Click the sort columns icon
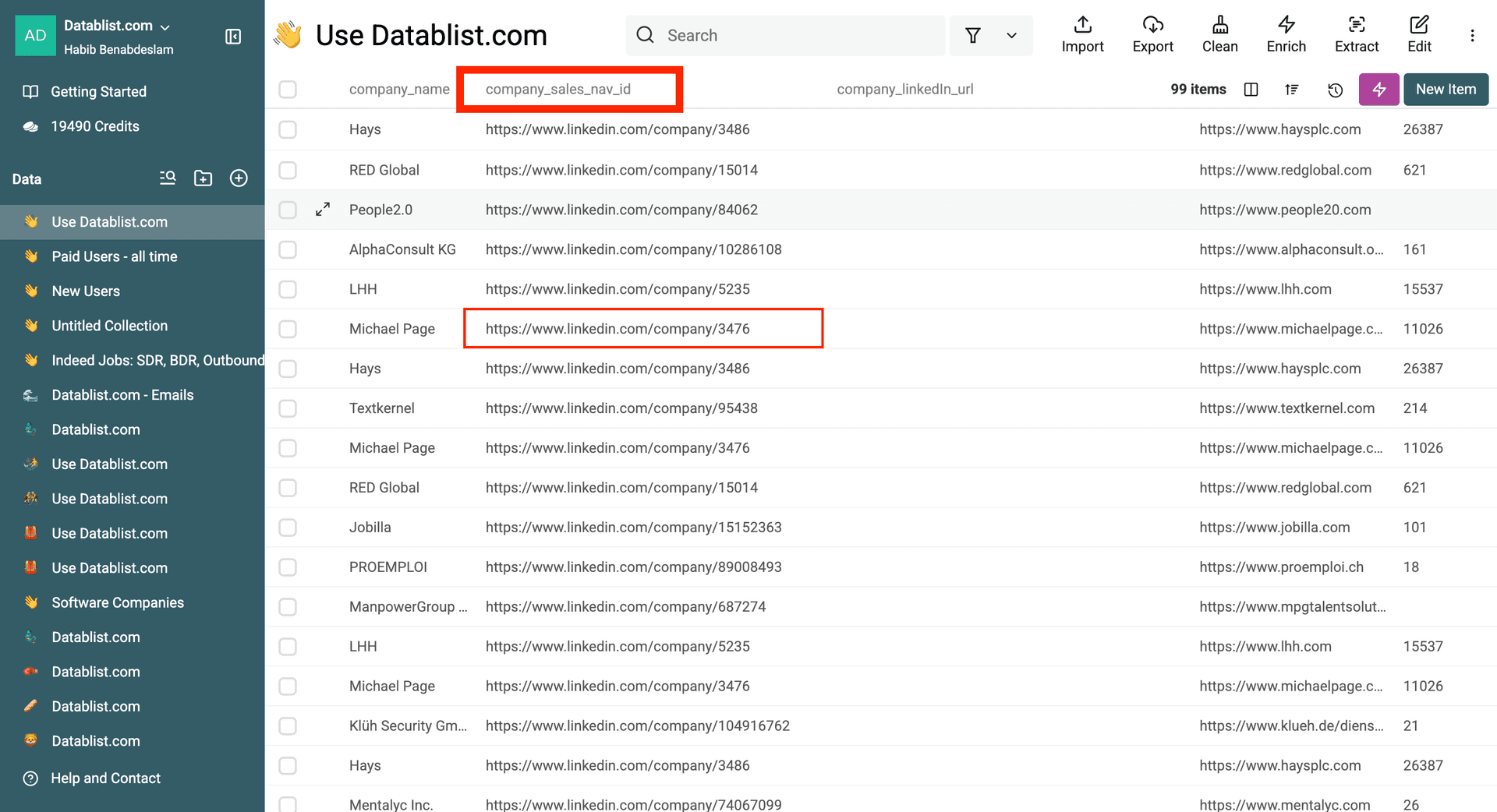The width and height of the screenshot is (1497, 812). point(1292,90)
